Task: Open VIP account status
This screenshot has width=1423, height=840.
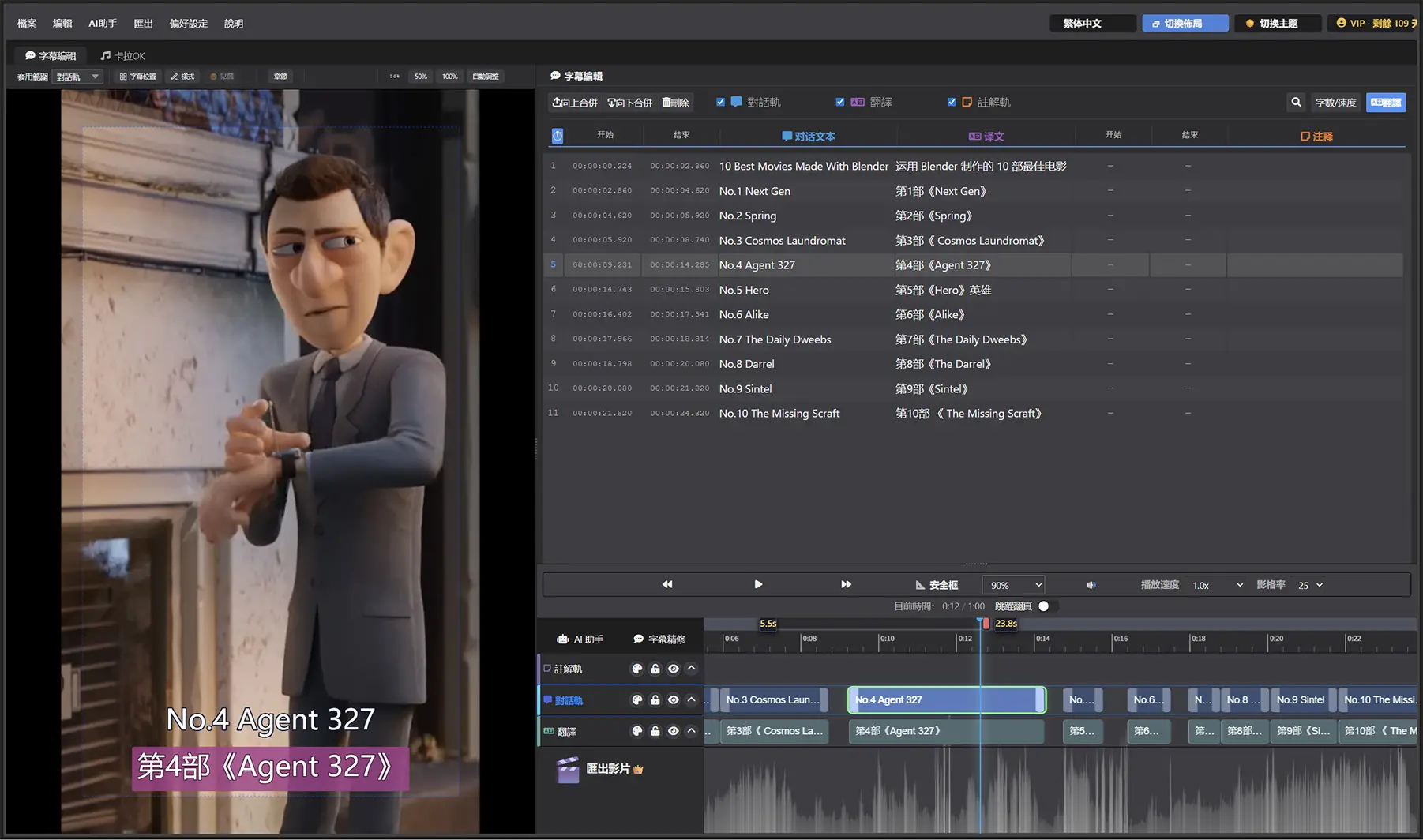Action: pyautogui.click(x=1376, y=23)
